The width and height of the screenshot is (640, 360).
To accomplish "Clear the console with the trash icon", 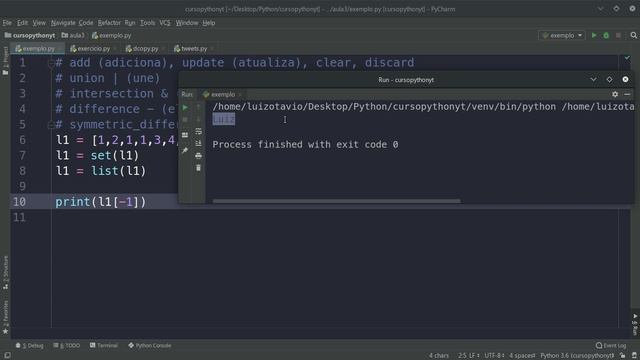I will pos(198,168).
